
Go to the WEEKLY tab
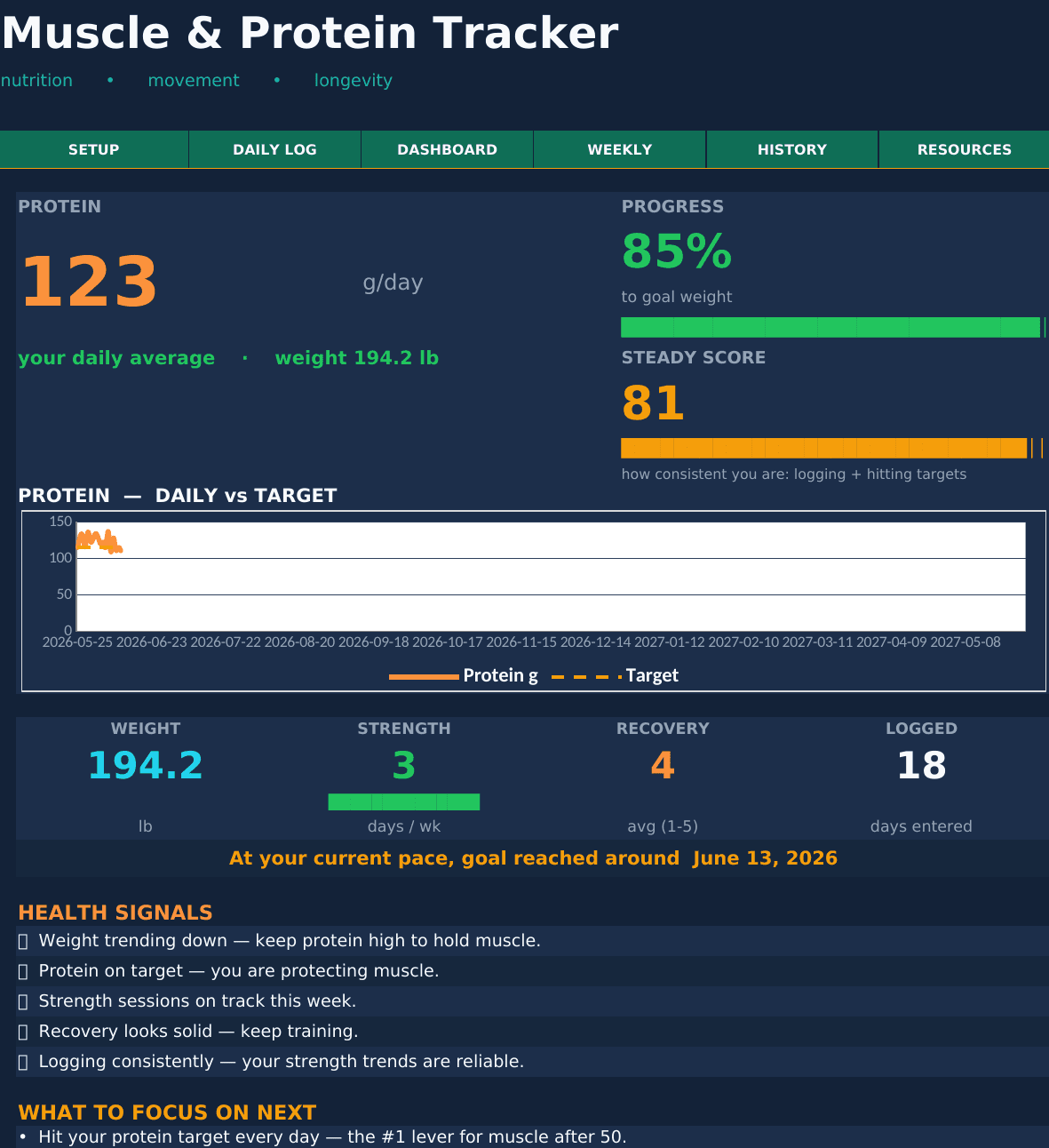click(620, 149)
